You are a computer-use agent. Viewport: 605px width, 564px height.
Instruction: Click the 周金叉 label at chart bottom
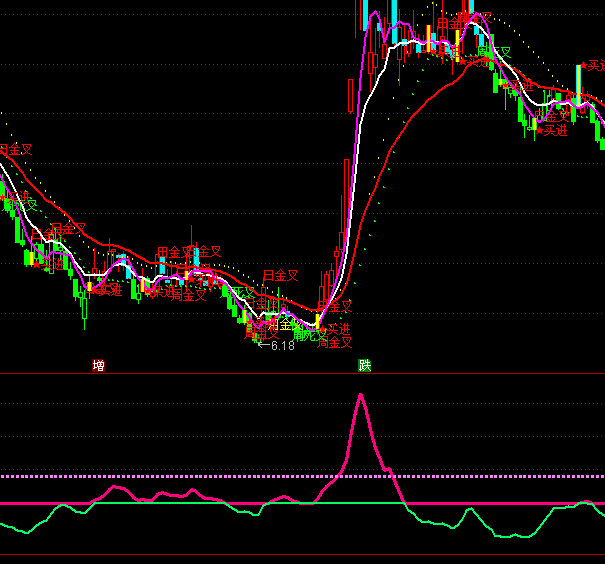tap(335, 342)
